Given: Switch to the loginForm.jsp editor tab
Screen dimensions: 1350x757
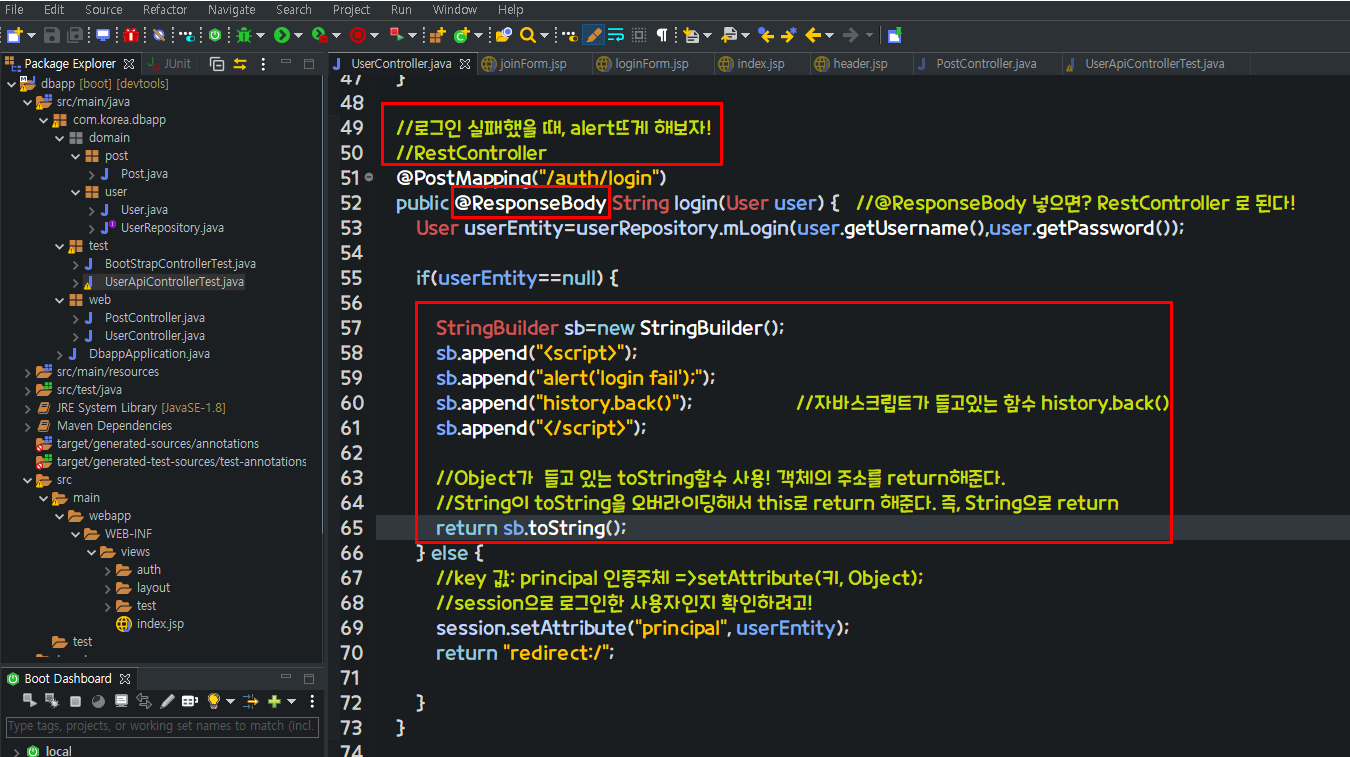Looking at the screenshot, I should 651,64.
